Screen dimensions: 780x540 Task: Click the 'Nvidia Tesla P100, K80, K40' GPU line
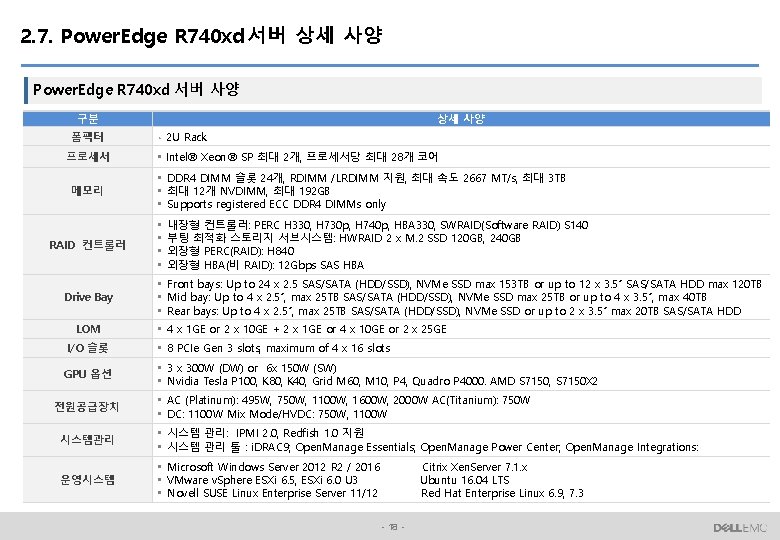[382, 381]
